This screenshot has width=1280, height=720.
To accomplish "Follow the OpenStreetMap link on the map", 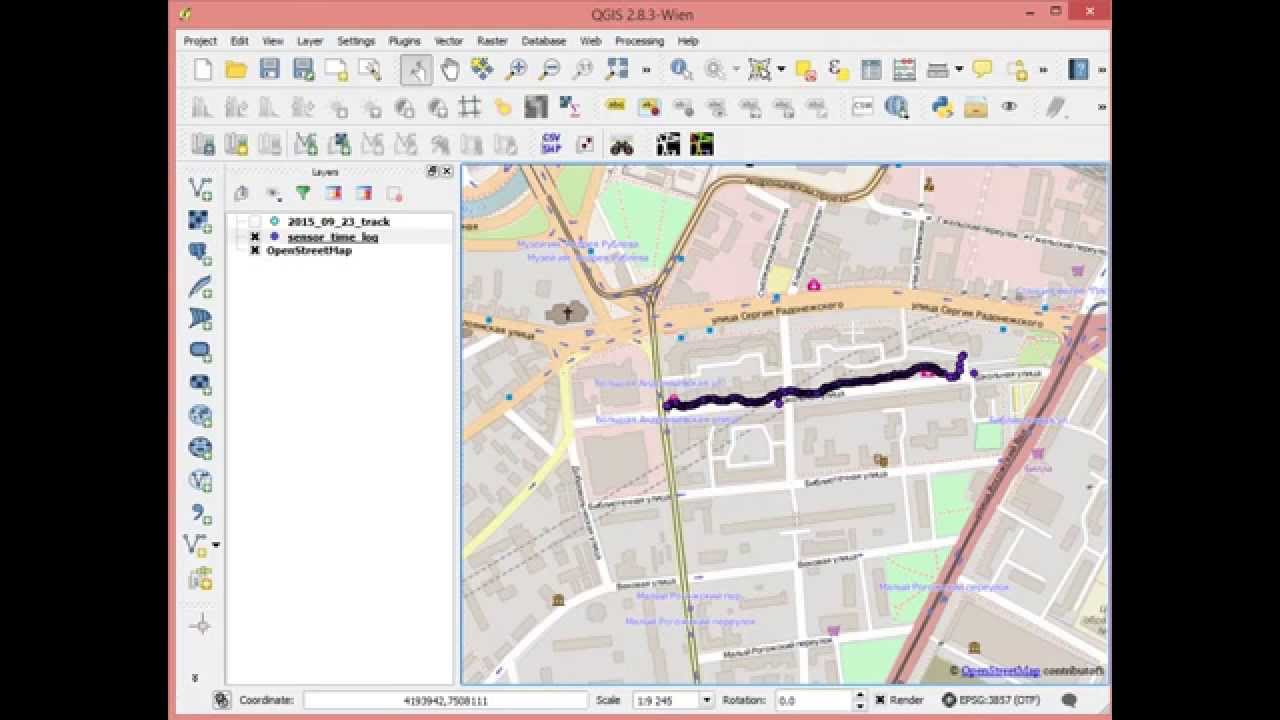I will [x=1000, y=671].
